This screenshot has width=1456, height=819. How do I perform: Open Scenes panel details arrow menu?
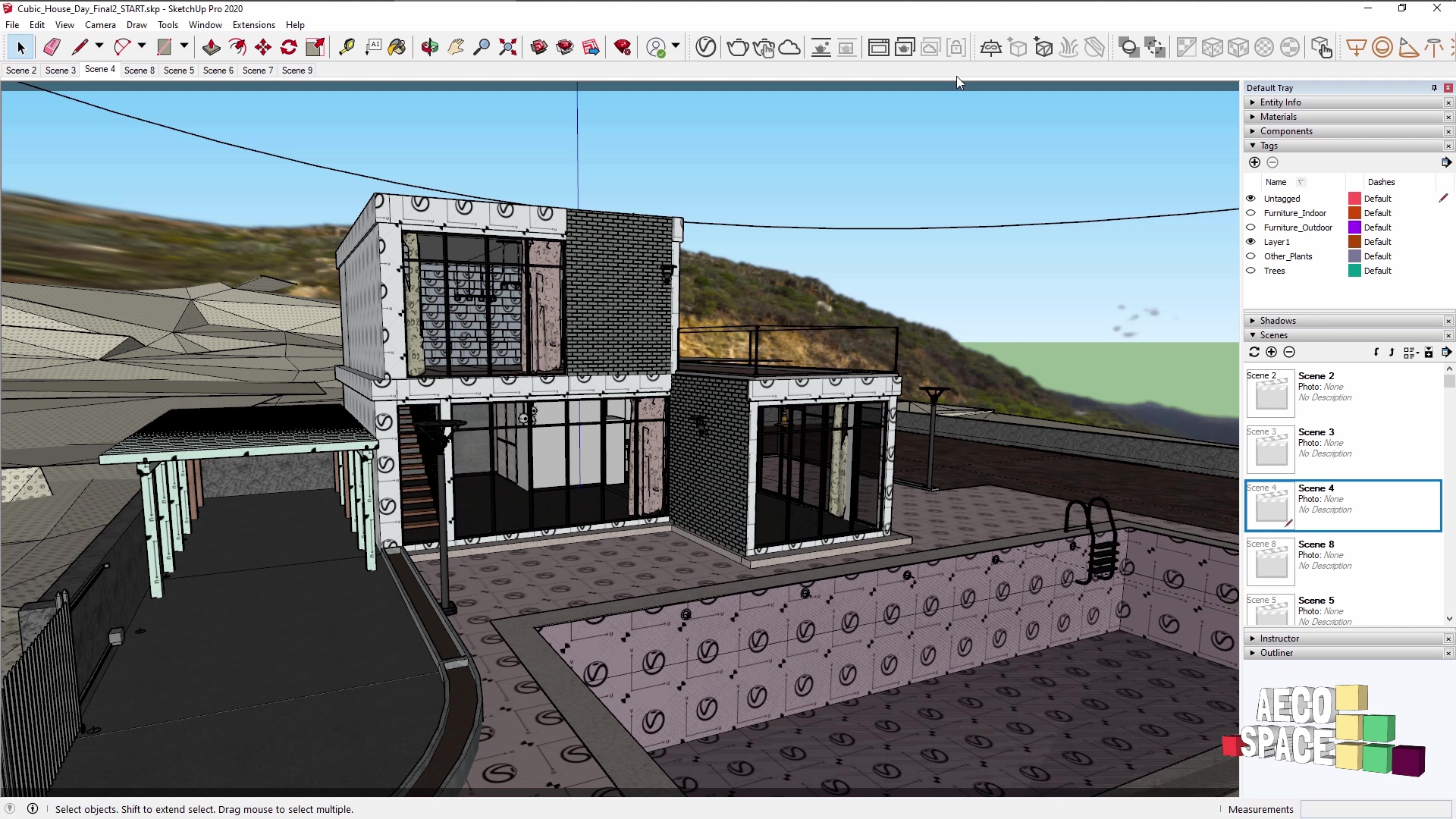click(1446, 352)
